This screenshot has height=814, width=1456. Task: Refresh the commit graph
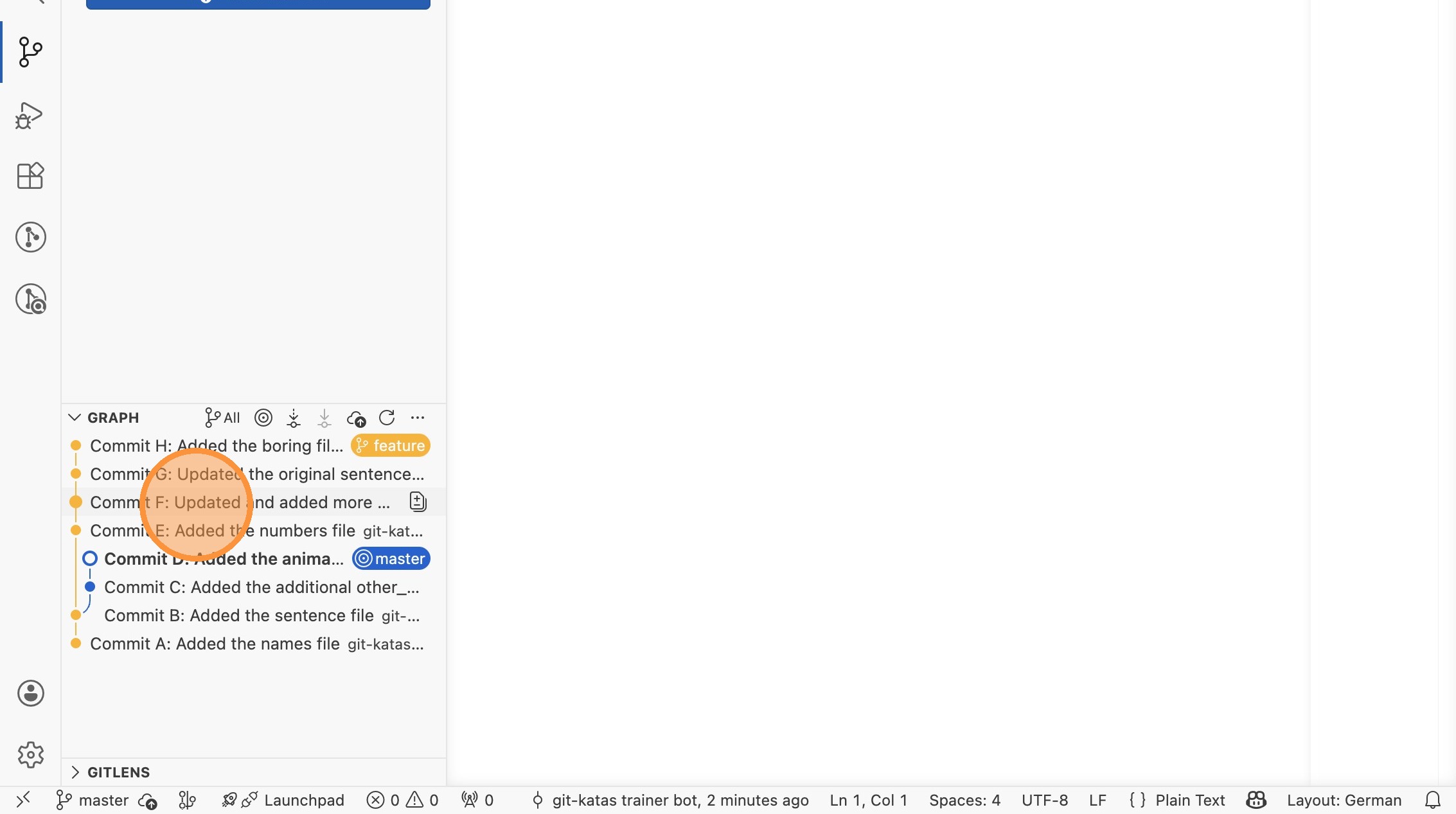tap(387, 418)
